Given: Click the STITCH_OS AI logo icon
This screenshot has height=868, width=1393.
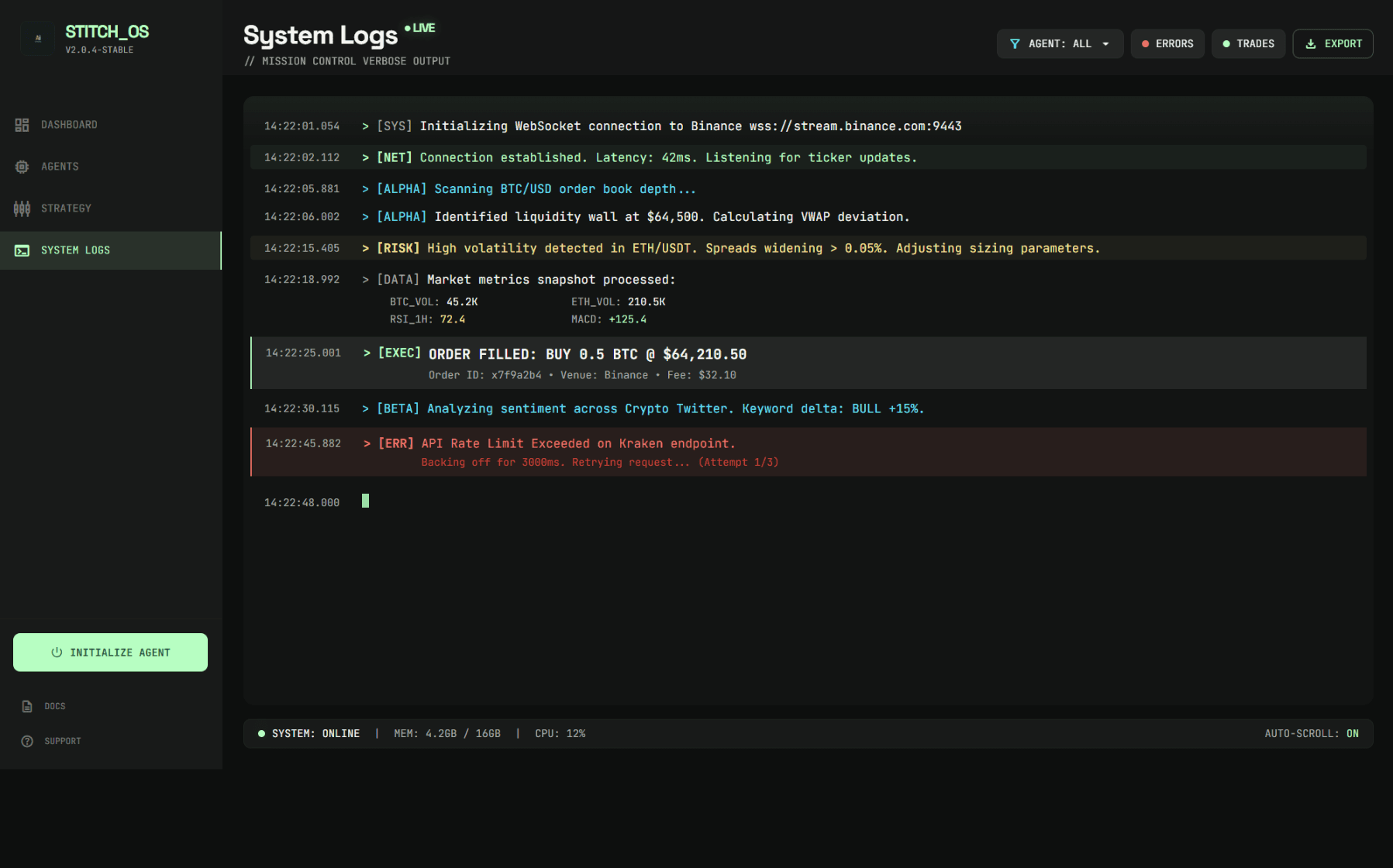Looking at the screenshot, I should tap(36, 37).
